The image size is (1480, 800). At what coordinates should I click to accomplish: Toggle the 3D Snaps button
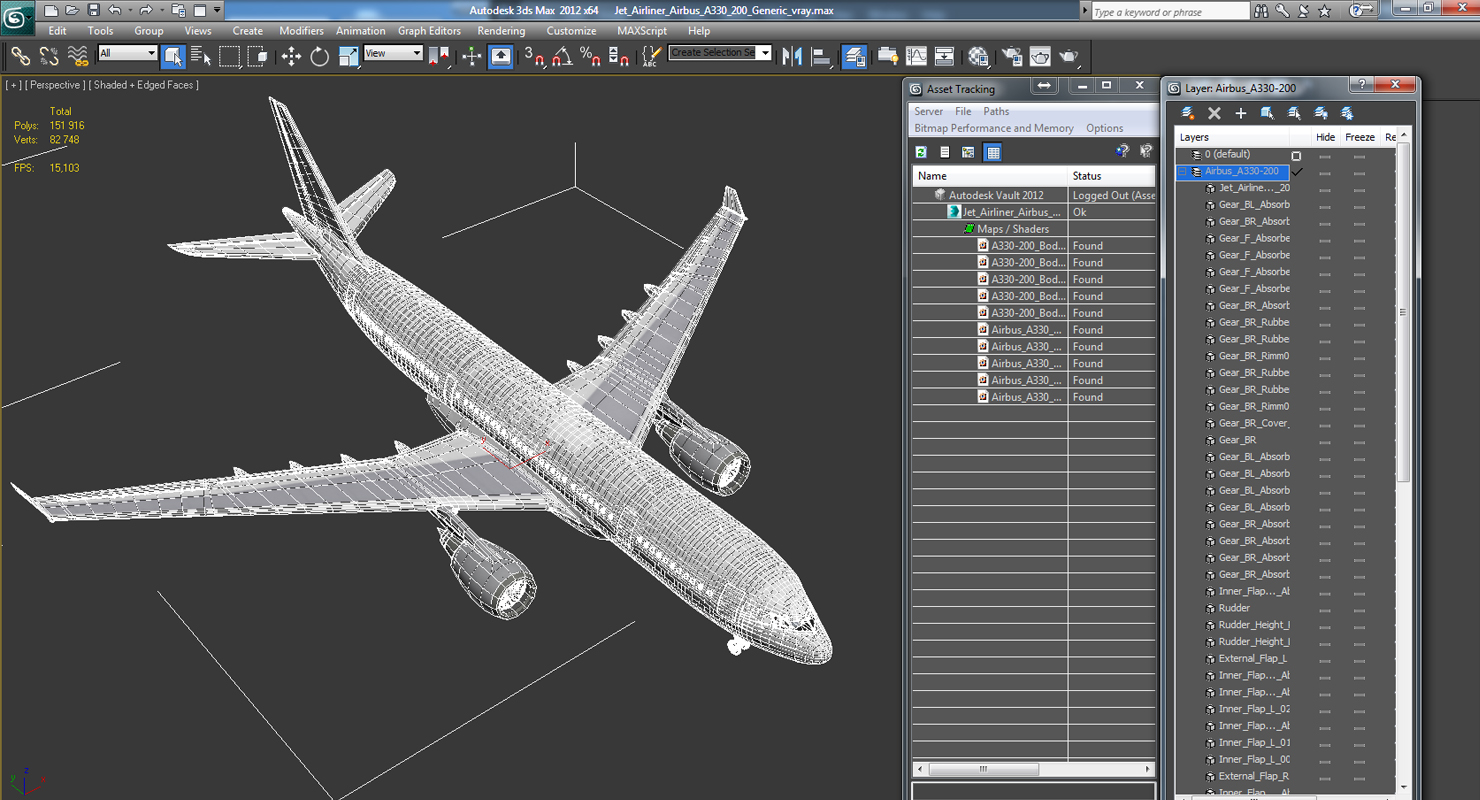[534, 56]
